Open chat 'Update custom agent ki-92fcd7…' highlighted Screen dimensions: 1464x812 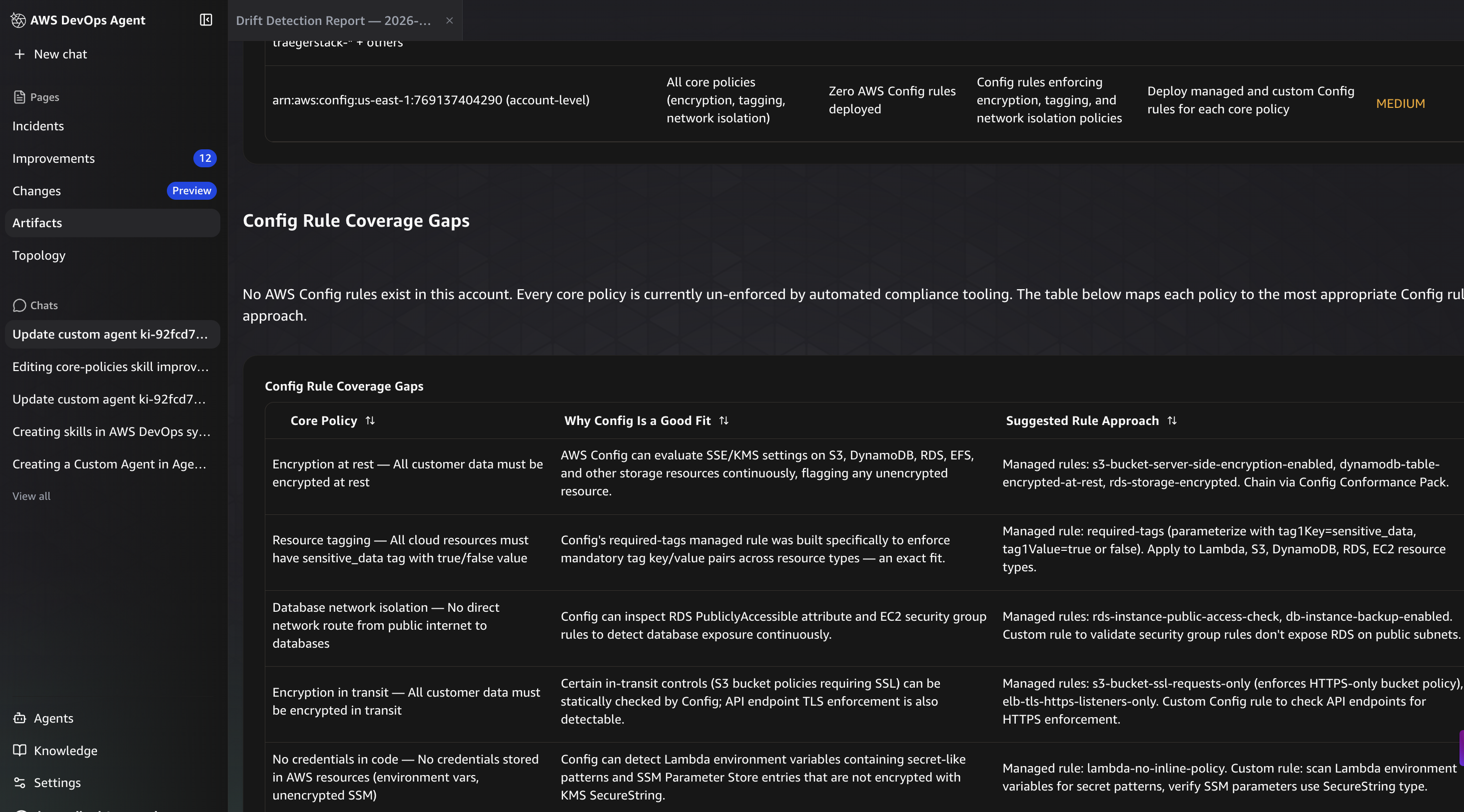click(x=112, y=335)
